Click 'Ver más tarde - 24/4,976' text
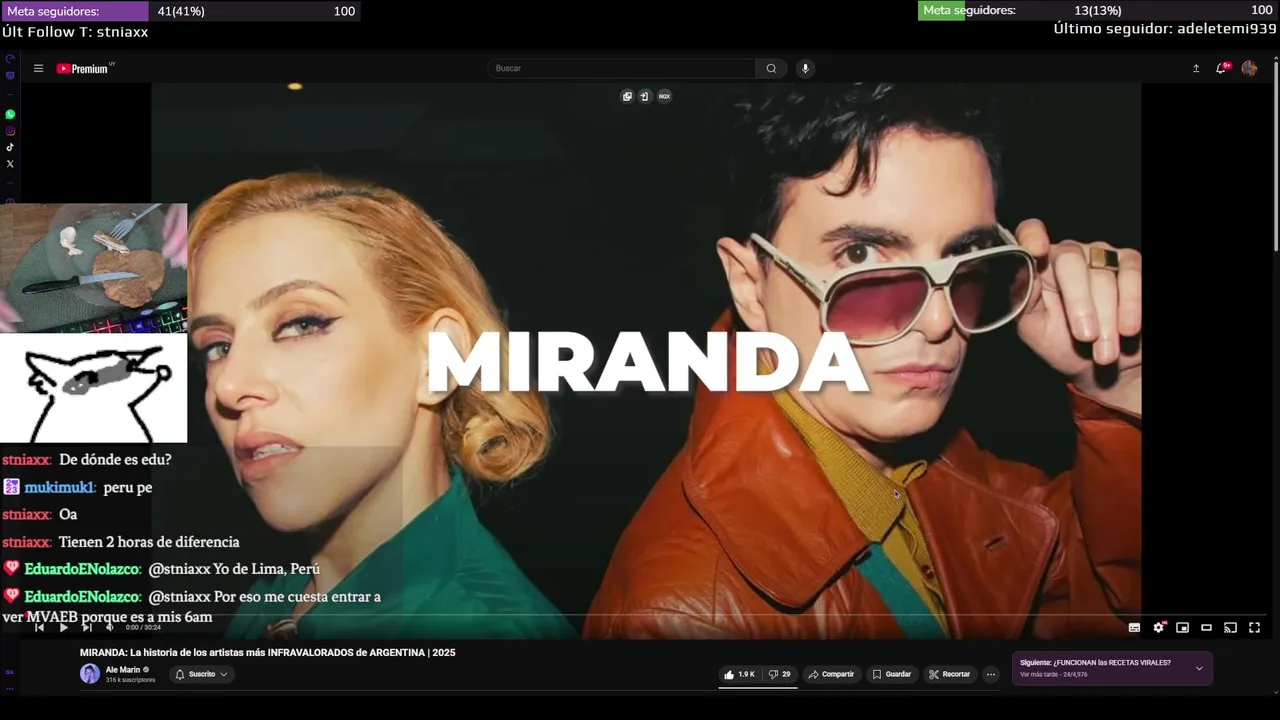The image size is (1280, 720). pos(1053,675)
